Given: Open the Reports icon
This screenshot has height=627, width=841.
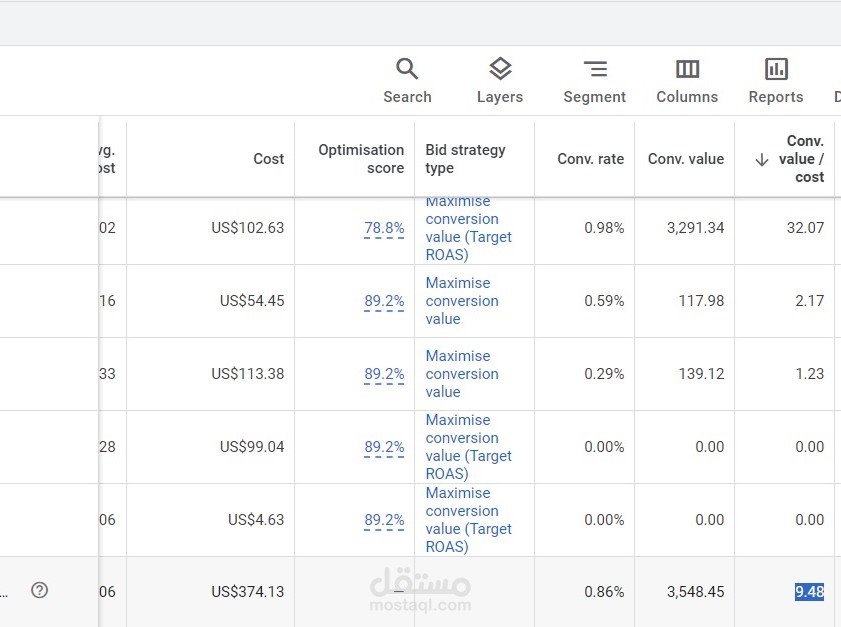Looking at the screenshot, I should (776, 69).
